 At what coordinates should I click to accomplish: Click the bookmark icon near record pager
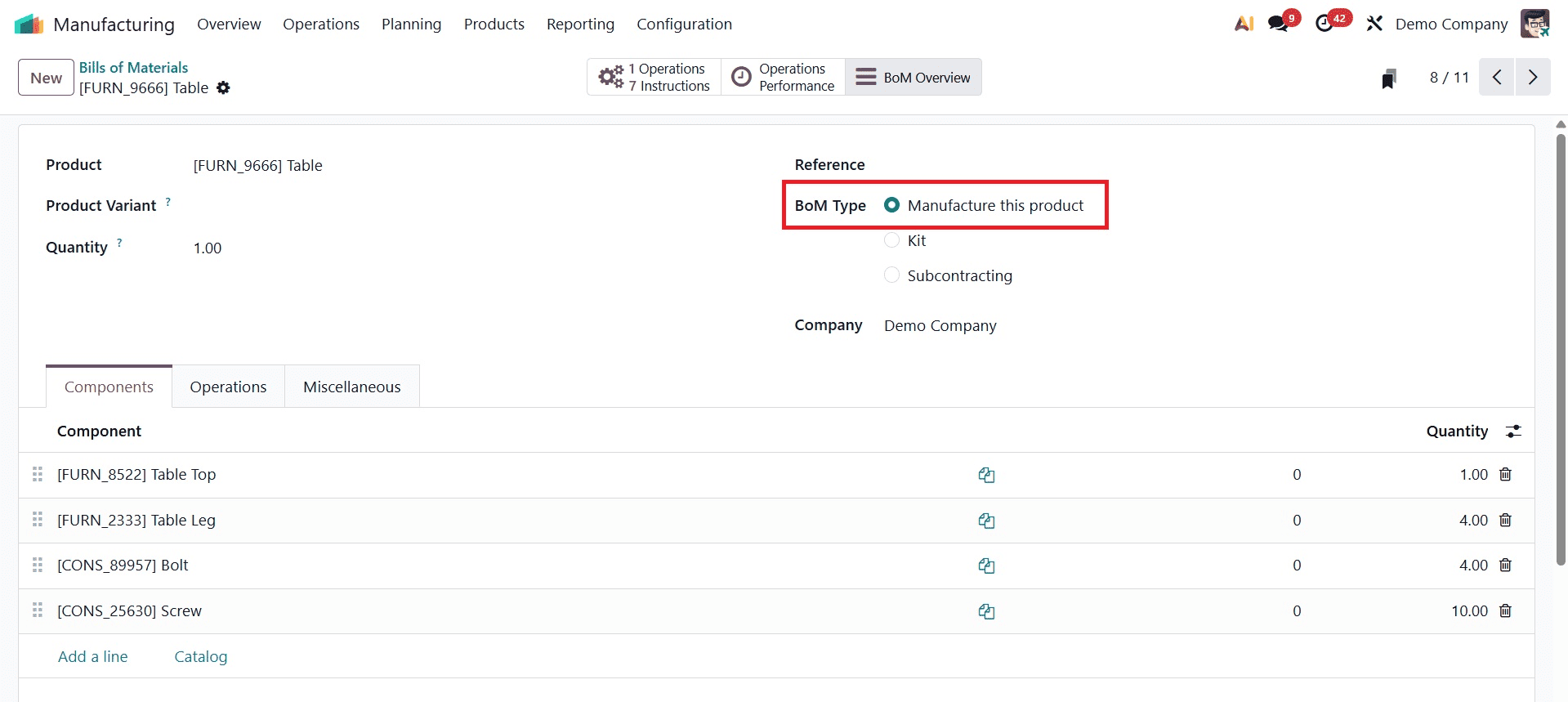[1388, 78]
